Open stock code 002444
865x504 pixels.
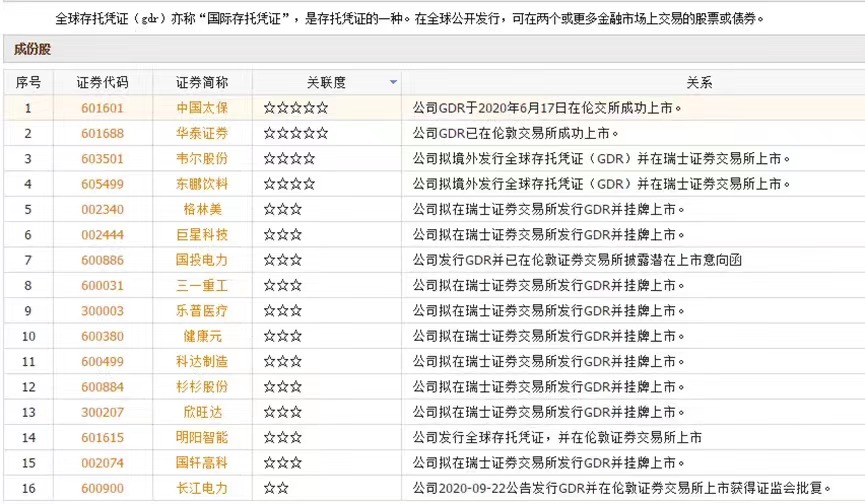[x=103, y=235]
